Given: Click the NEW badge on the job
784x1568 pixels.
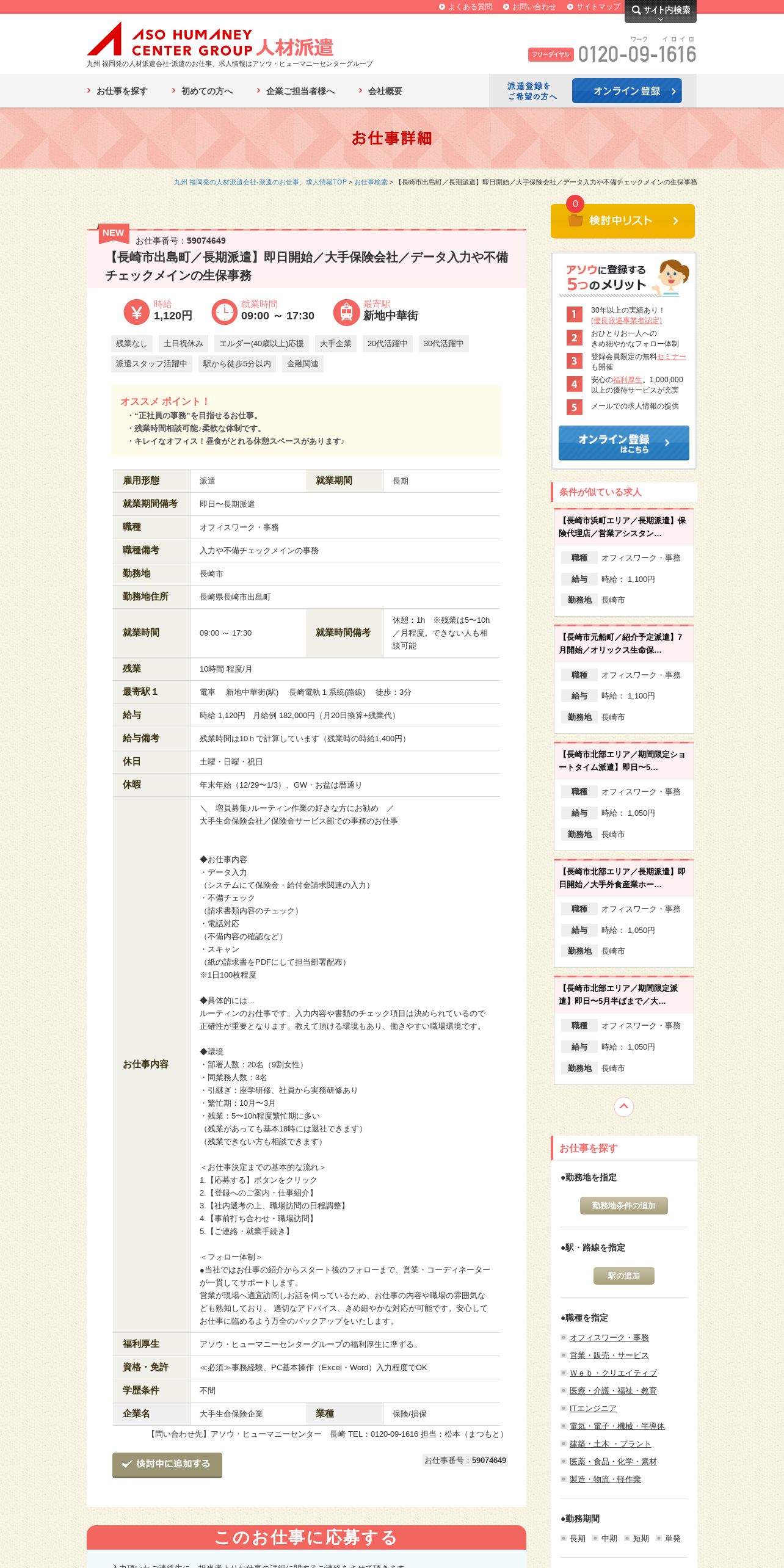Looking at the screenshot, I should point(113,233).
